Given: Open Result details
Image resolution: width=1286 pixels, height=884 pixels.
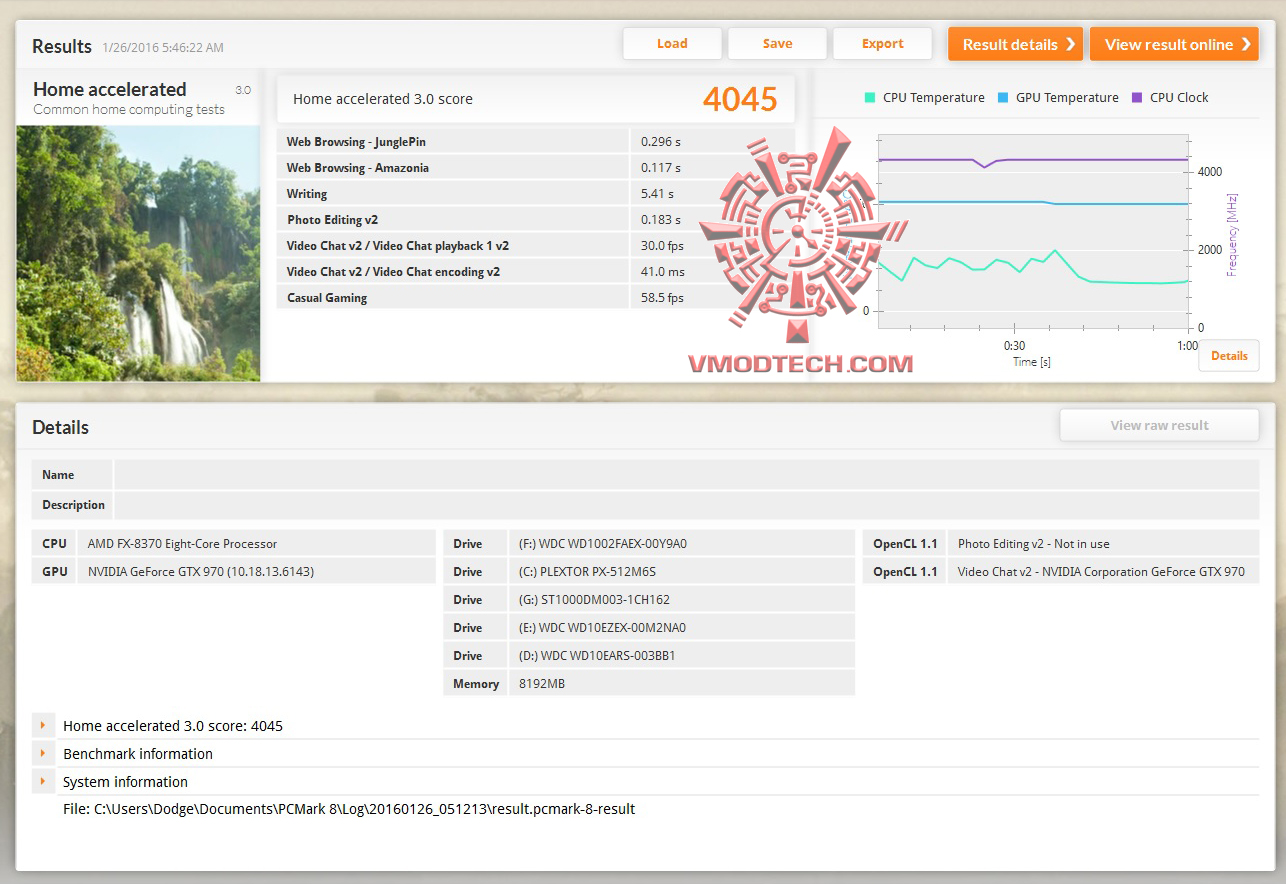Looking at the screenshot, I should point(1015,44).
